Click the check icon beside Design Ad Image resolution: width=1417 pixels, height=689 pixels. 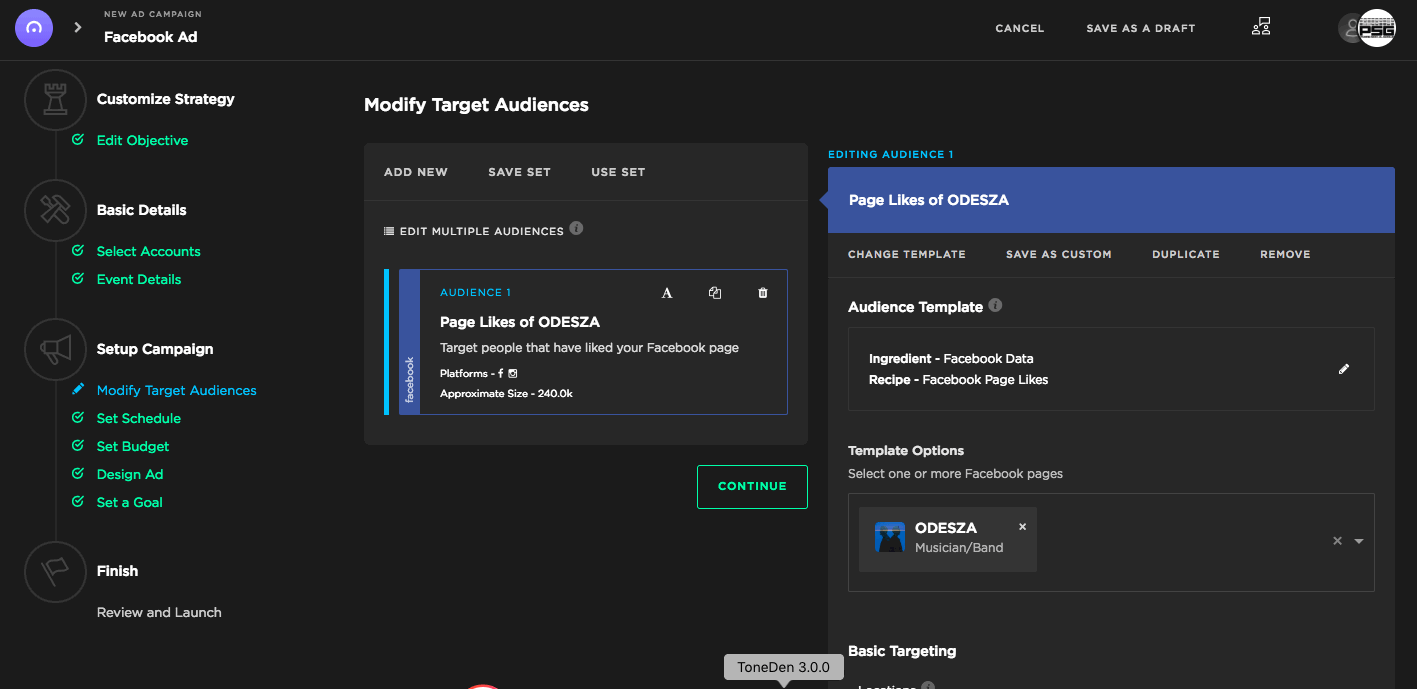coord(78,474)
